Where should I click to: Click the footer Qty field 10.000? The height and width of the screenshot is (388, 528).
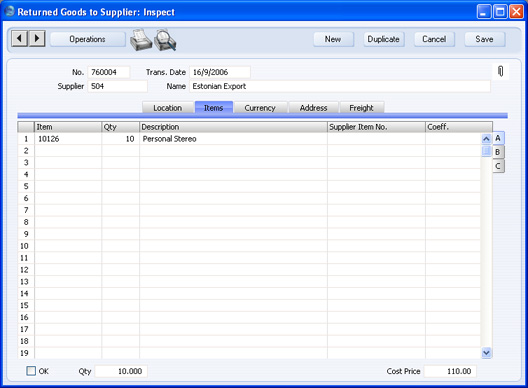pos(121,371)
